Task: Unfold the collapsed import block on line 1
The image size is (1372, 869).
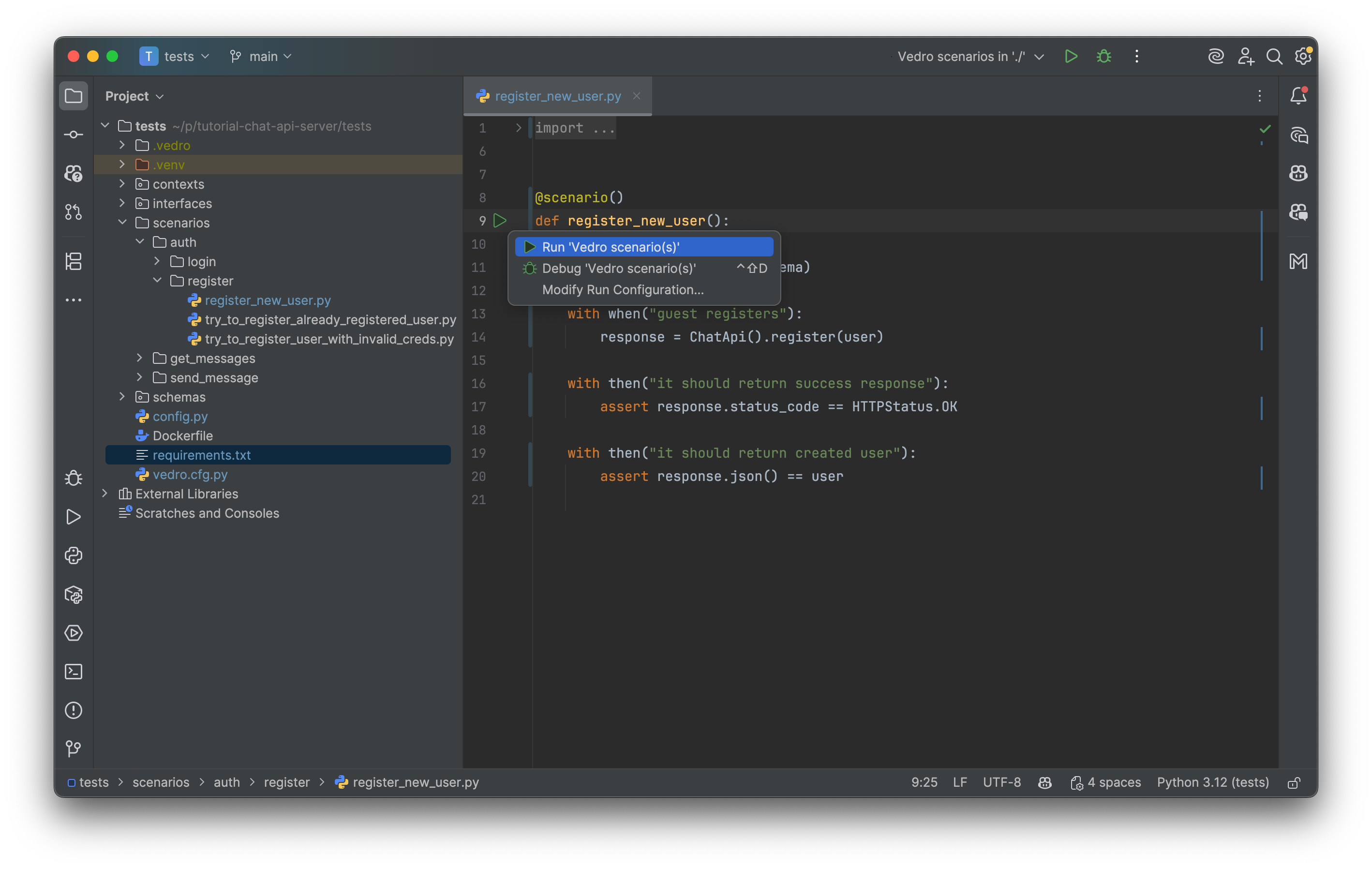Action: pyautogui.click(x=518, y=128)
